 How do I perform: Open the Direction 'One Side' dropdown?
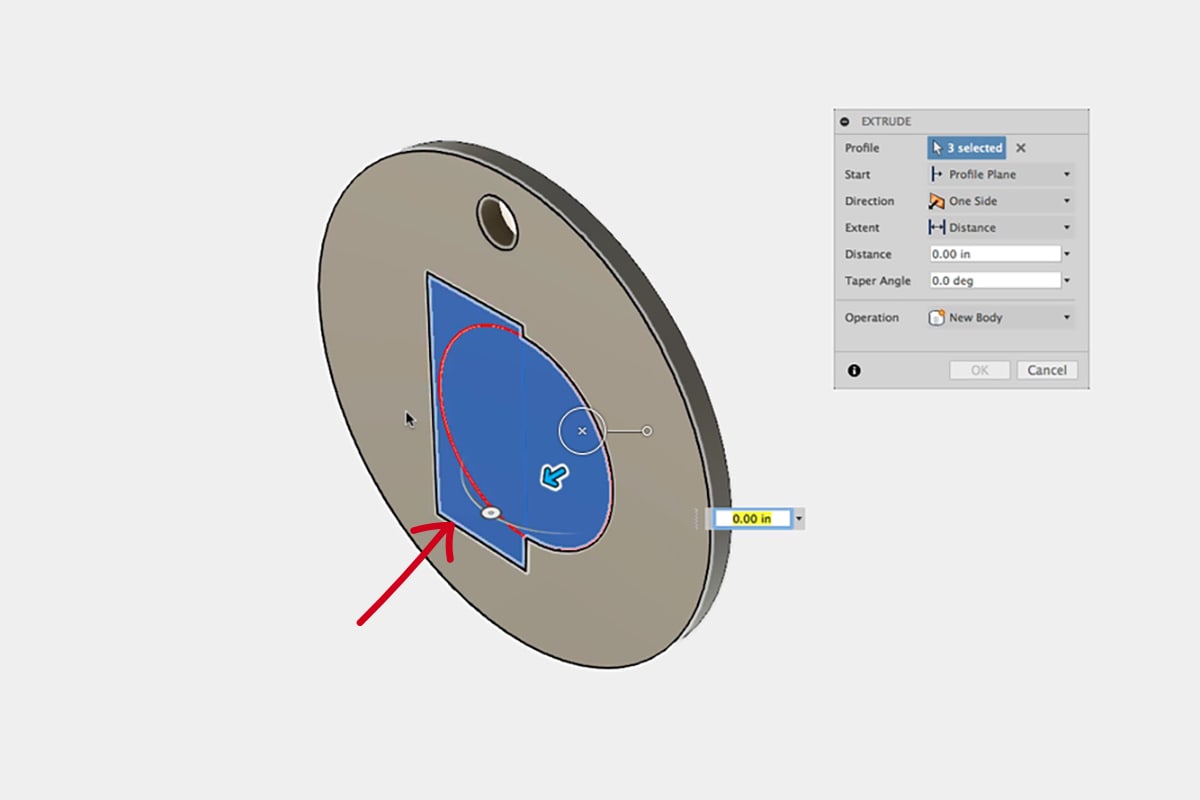(1000, 201)
